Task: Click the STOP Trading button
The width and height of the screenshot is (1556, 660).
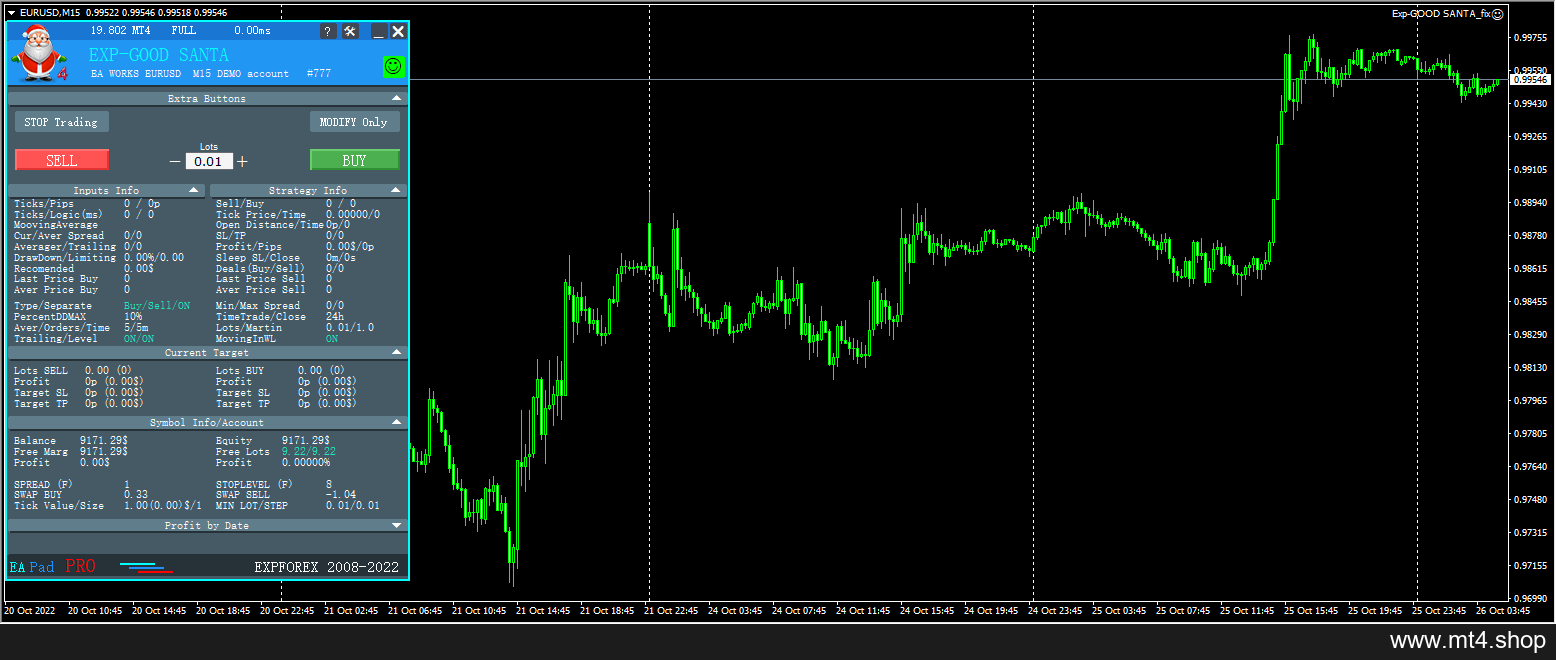Action: tap(61, 122)
